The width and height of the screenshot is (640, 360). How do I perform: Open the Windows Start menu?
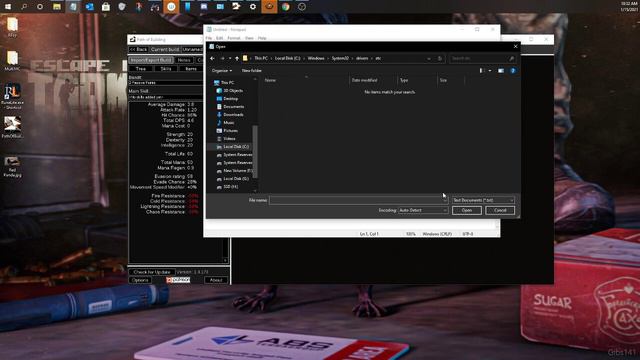pos(8,7)
